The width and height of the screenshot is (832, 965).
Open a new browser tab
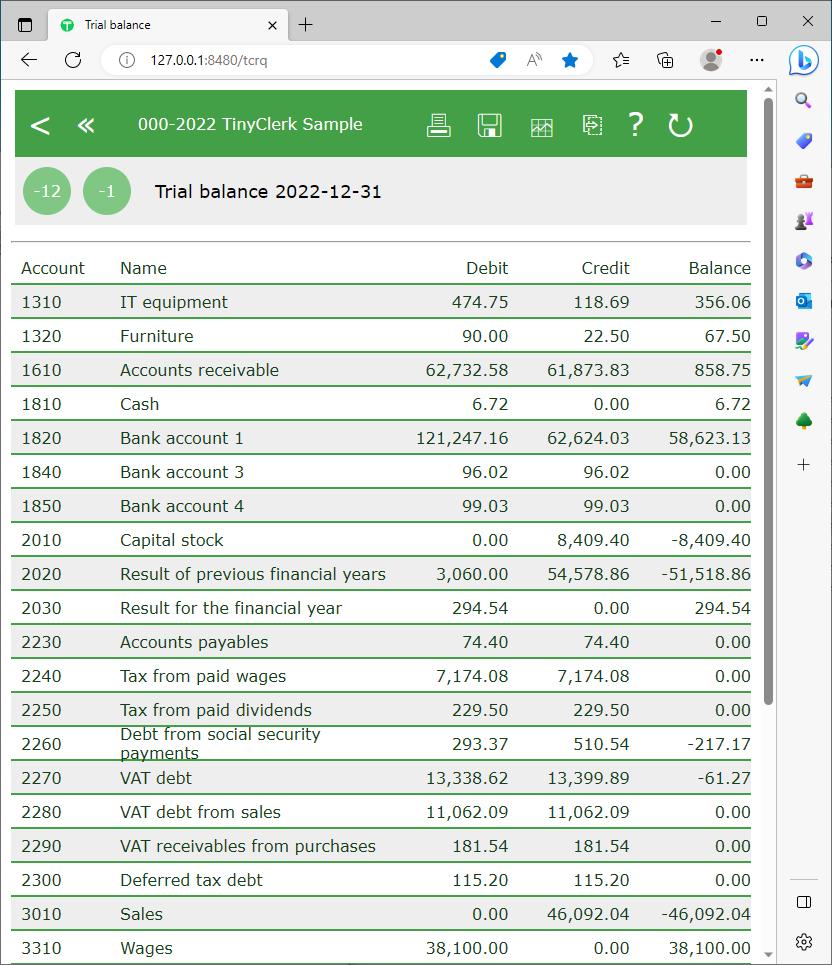[306, 24]
